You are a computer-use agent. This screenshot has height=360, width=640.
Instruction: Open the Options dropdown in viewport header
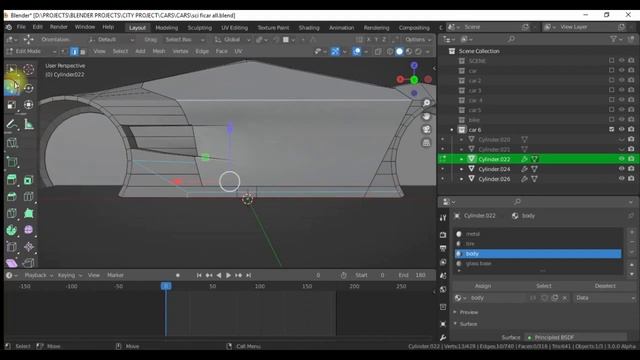point(418,40)
